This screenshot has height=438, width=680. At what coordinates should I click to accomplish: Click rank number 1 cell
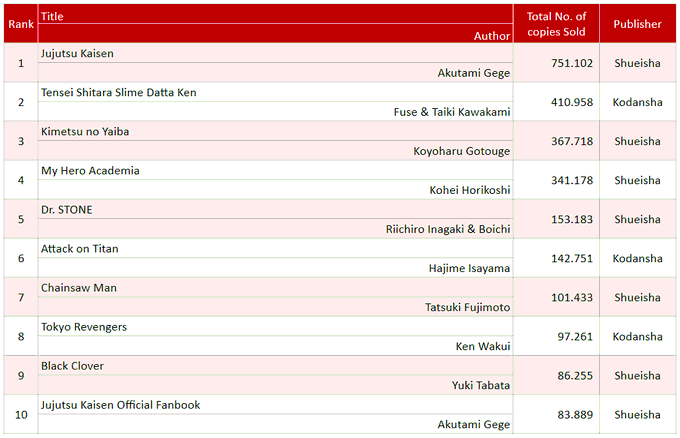pos(21,63)
